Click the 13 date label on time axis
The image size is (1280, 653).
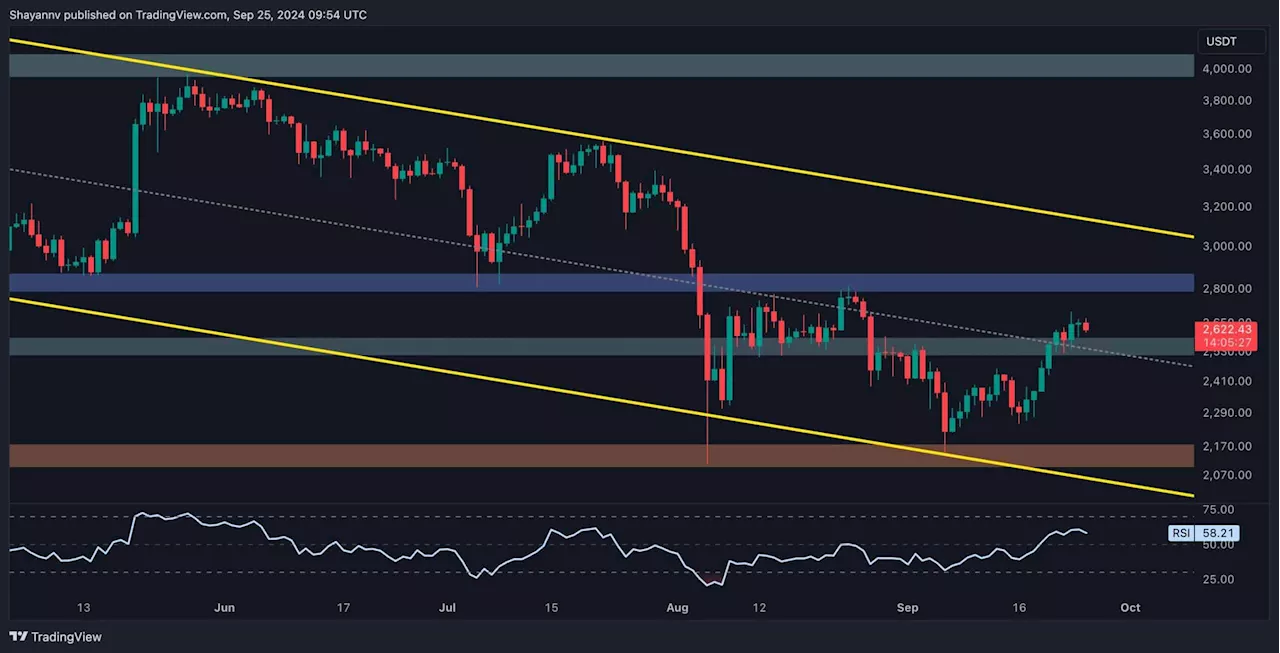click(83, 607)
